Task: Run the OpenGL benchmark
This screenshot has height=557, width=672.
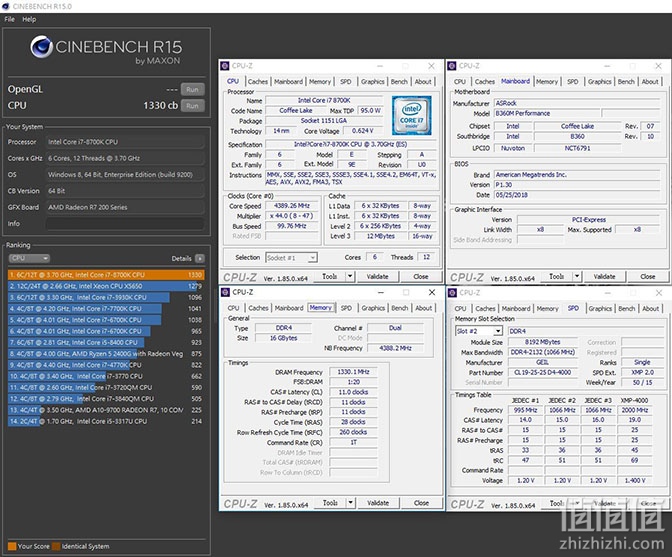Action: coord(192,90)
